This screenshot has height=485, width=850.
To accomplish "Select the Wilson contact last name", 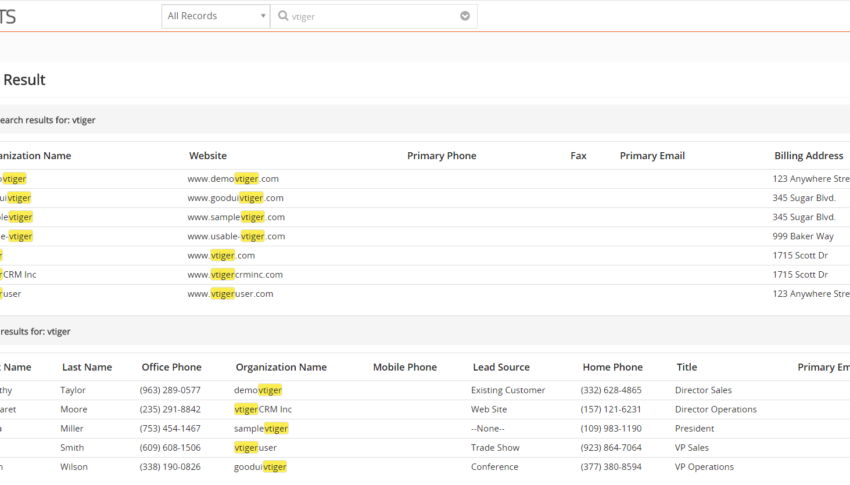I will click(74, 467).
